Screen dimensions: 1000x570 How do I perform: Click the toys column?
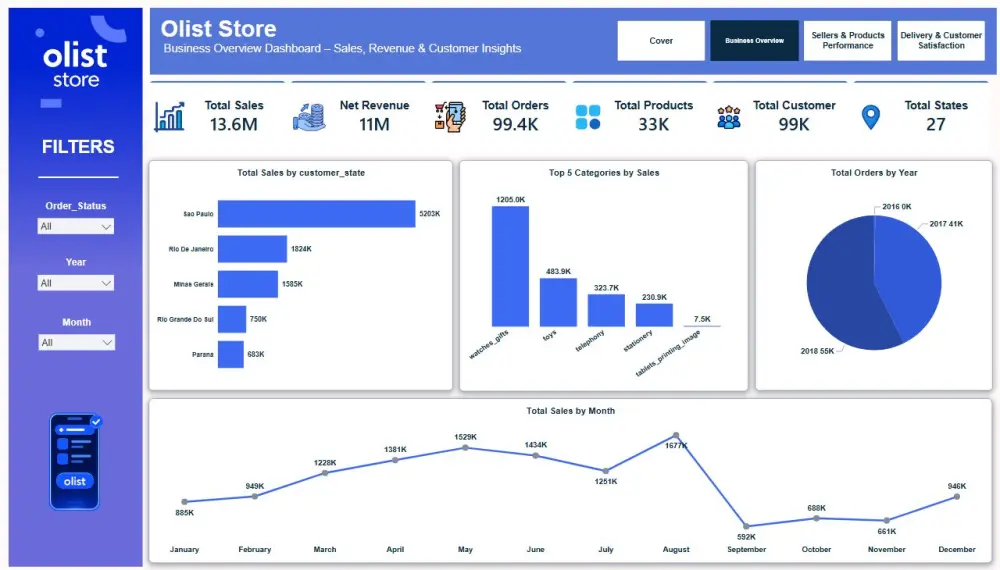point(558,302)
